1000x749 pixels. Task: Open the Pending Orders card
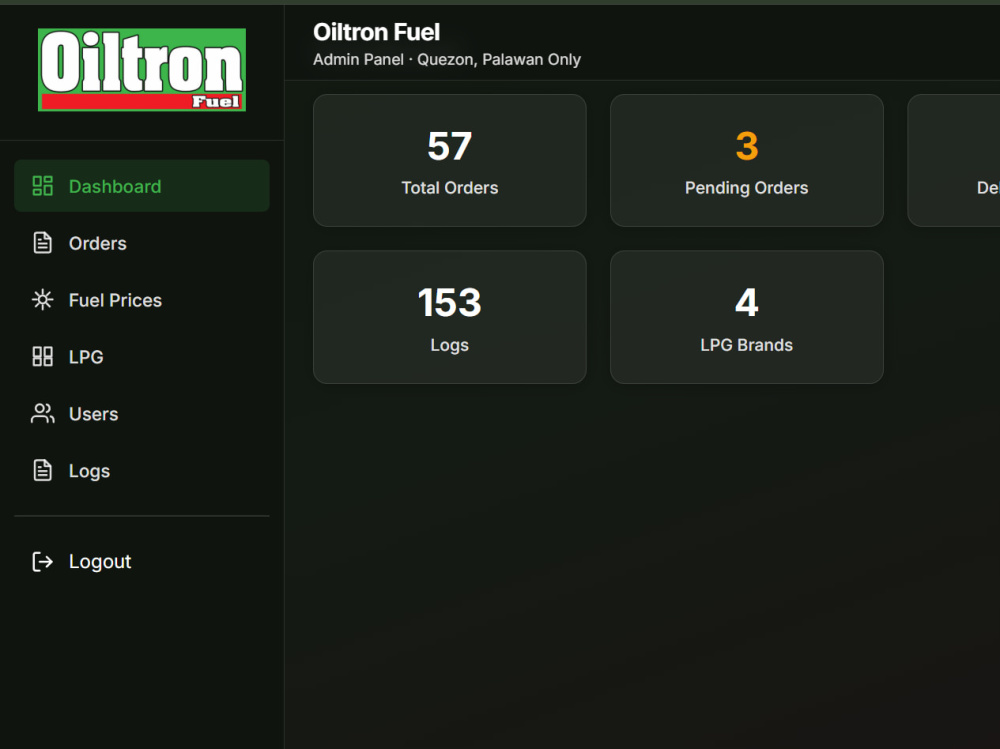pyautogui.click(x=747, y=160)
